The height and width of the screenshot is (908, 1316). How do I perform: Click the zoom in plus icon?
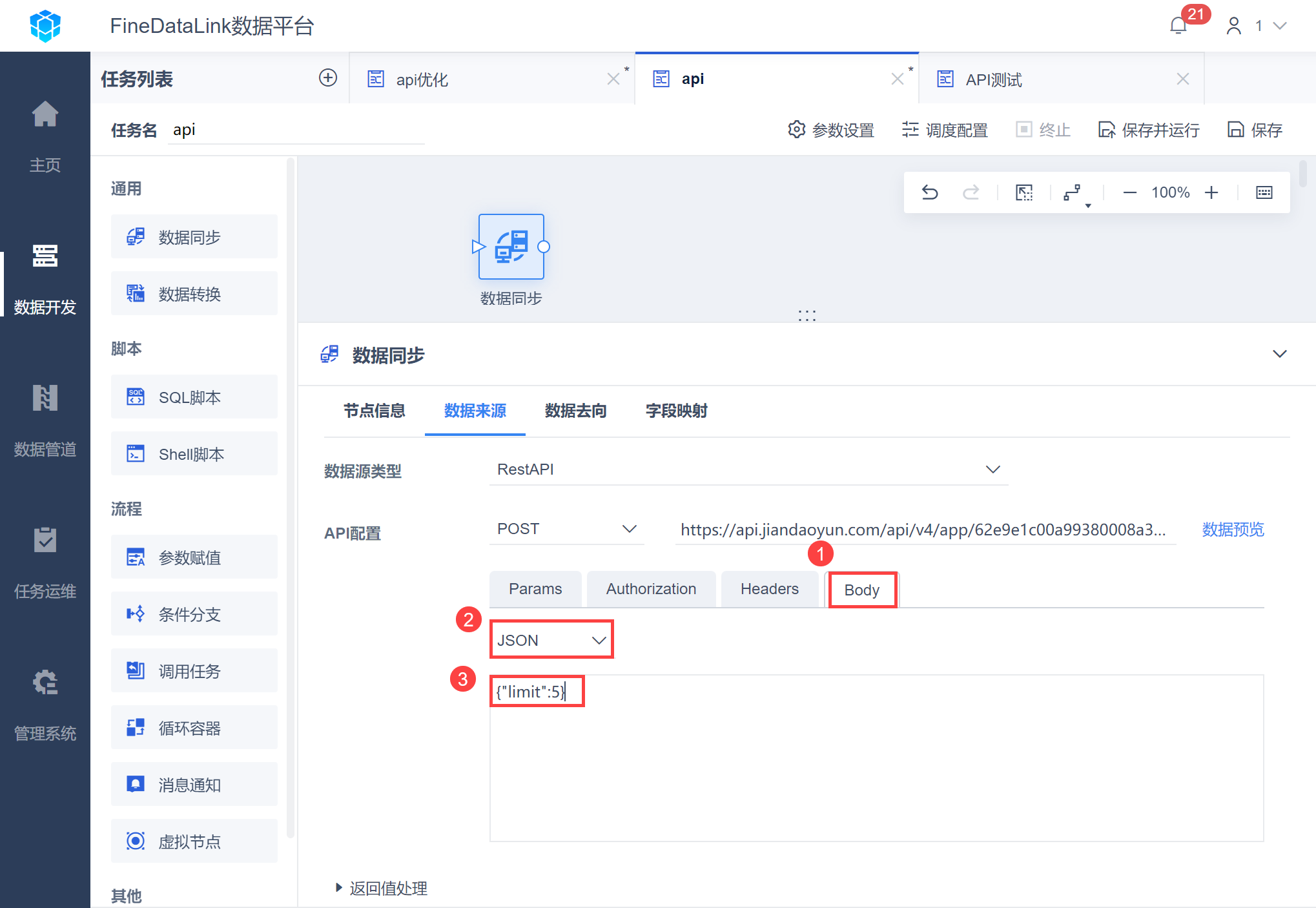tap(1211, 192)
